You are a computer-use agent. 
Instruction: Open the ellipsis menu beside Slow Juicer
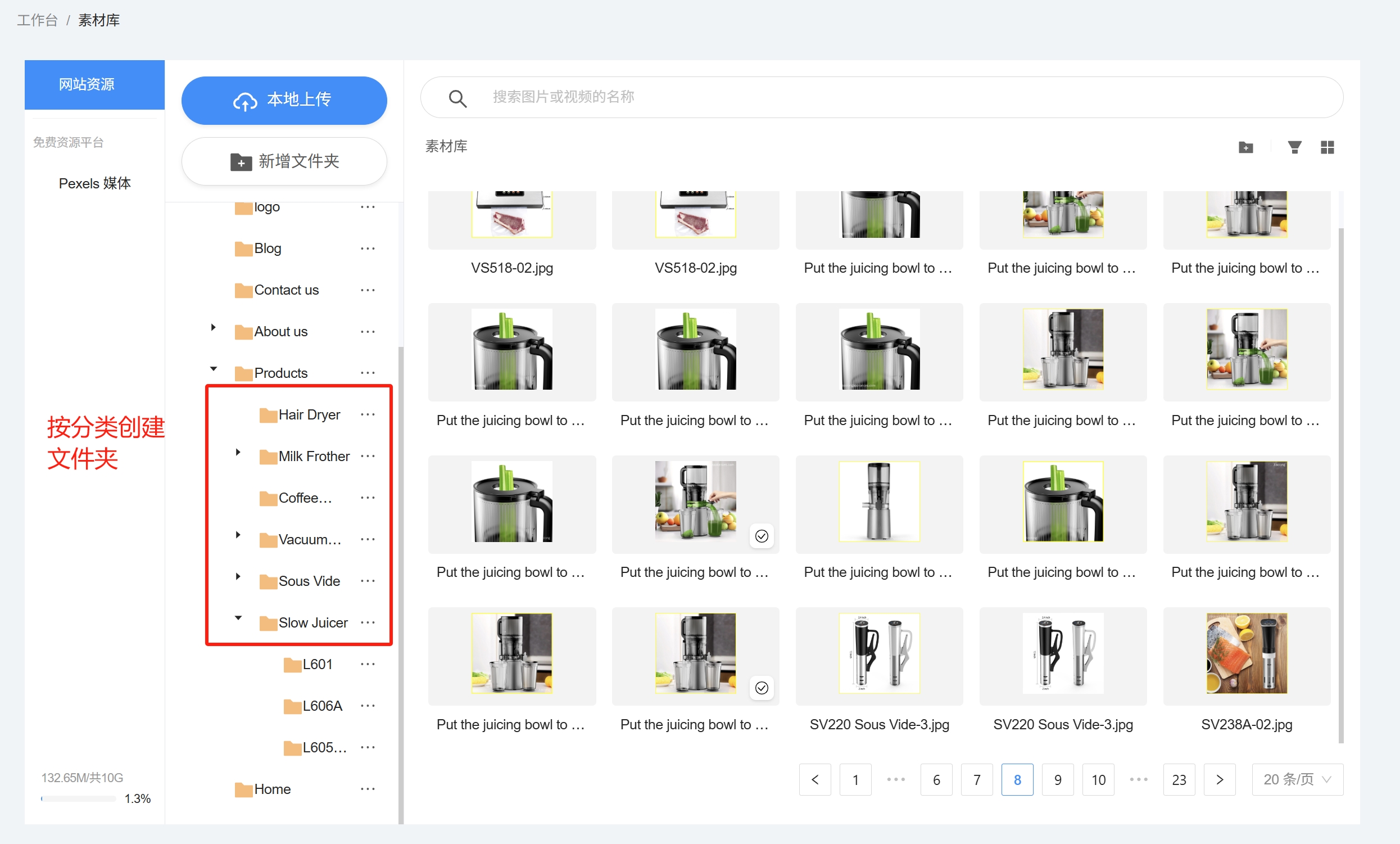[368, 622]
